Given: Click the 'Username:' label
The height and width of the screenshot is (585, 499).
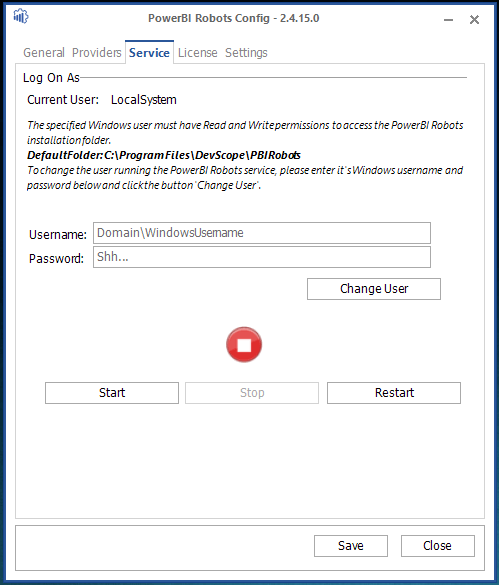Looking at the screenshot, I should (x=57, y=235).
